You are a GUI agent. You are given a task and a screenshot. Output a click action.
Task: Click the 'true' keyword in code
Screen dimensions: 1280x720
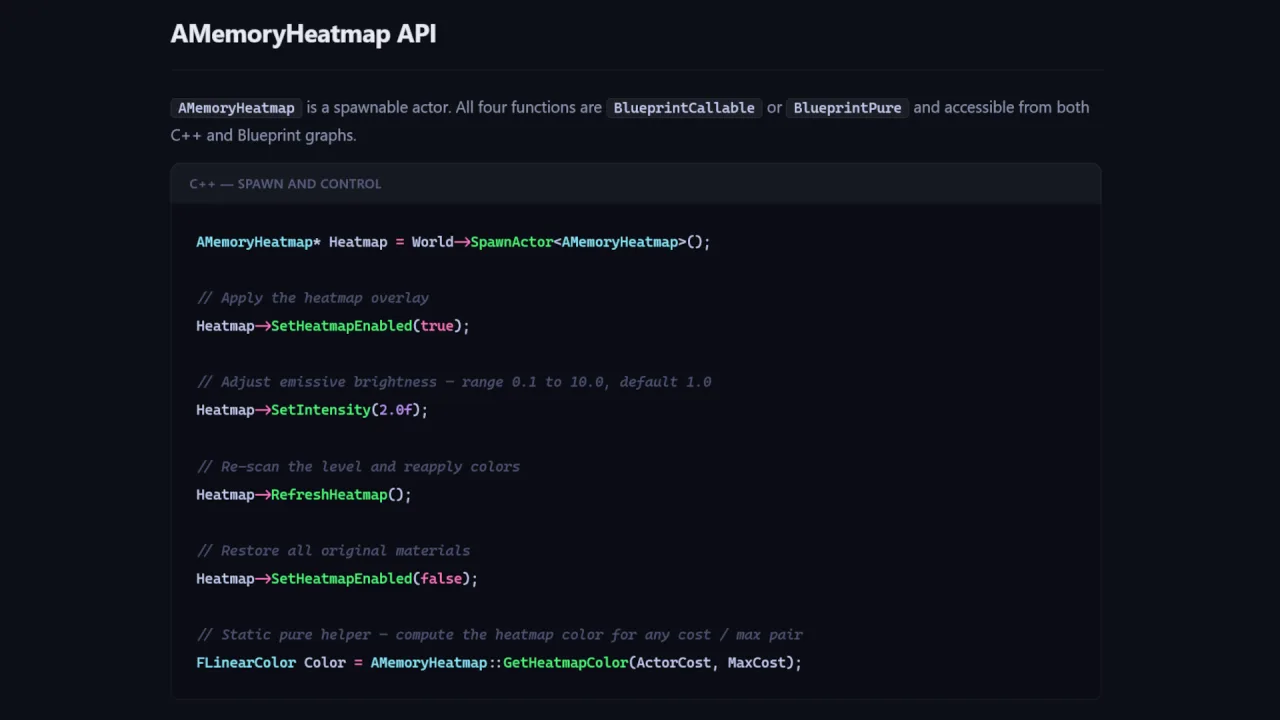[x=436, y=326]
